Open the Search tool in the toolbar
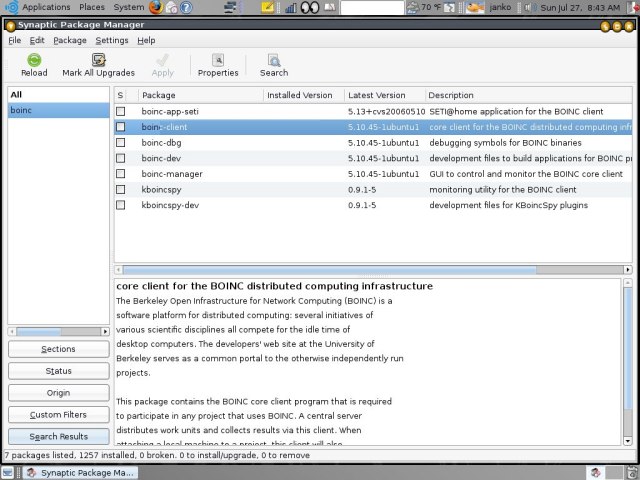The width and height of the screenshot is (640, 480). pos(274,65)
